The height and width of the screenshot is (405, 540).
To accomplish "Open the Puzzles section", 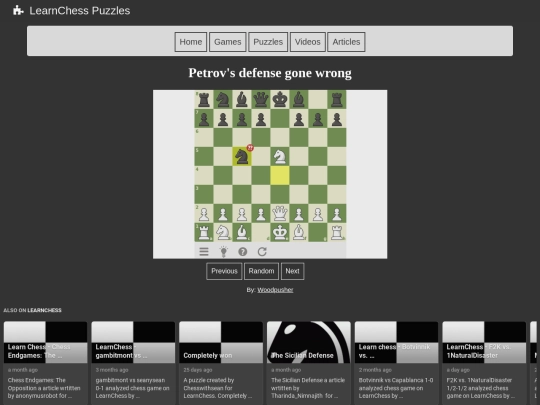I will tap(268, 42).
